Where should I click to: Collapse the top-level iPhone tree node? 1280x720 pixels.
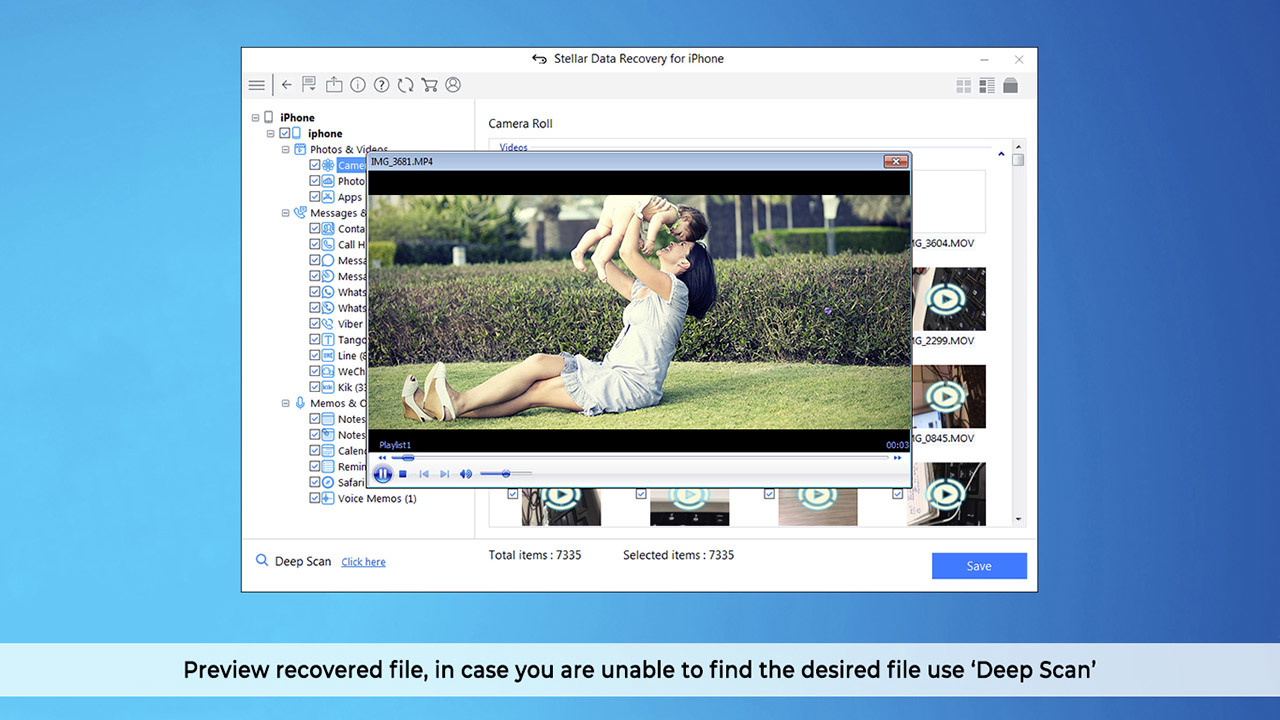pos(256,118)
